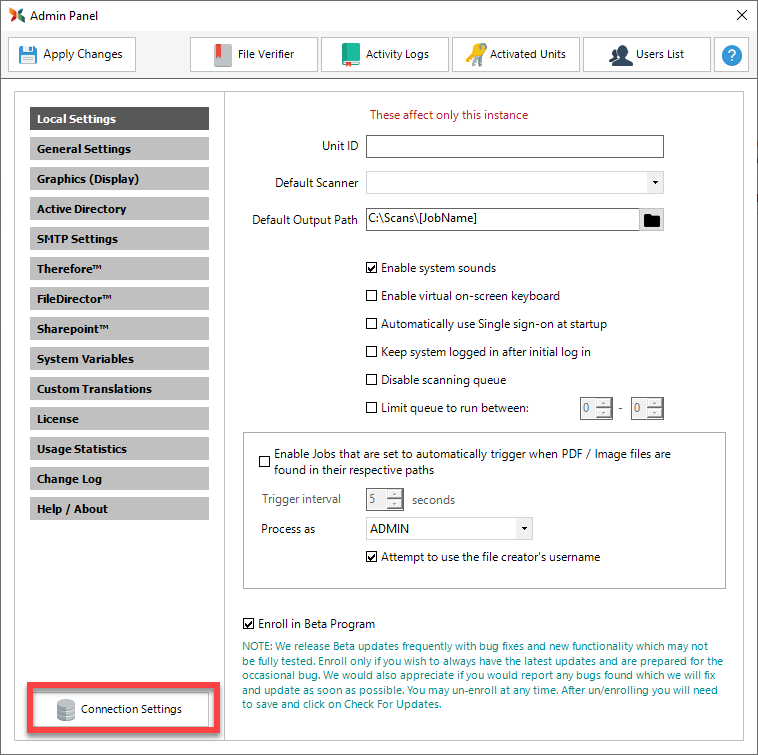Open the Process as ADMIN dropdown

tap(523, 529)
